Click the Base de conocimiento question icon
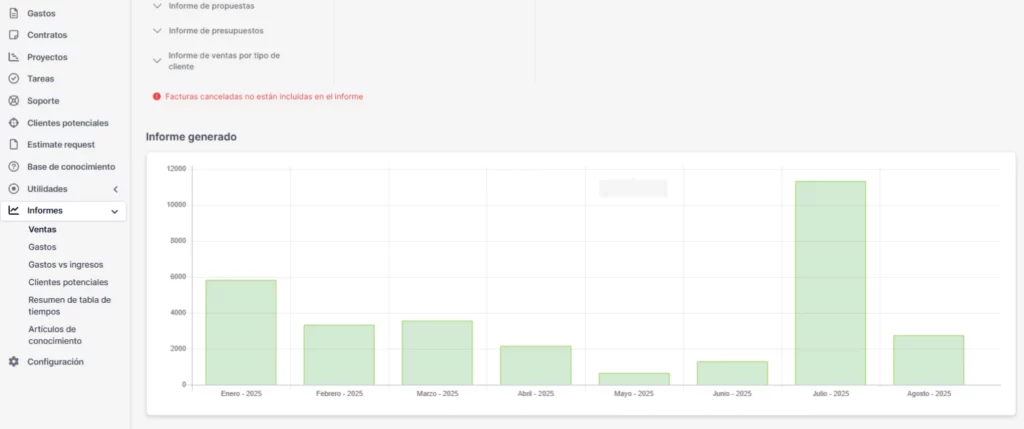1024x429 pixels. point(14,167)
